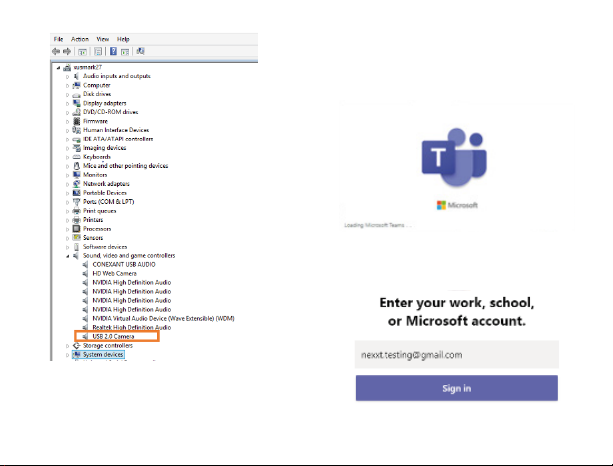Expand the System devices arrow
Viewport: 613px width, 466px height.
click(x=68, y=355)
